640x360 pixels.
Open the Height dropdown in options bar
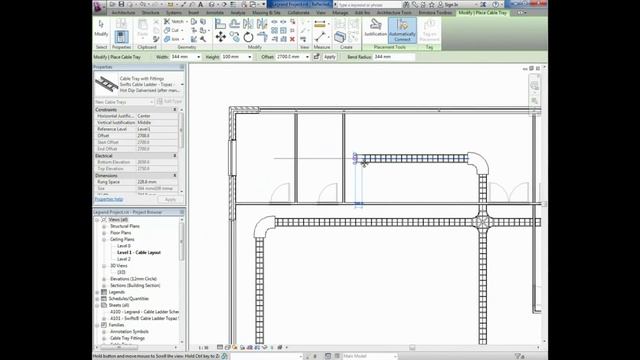tap(250, 57)
